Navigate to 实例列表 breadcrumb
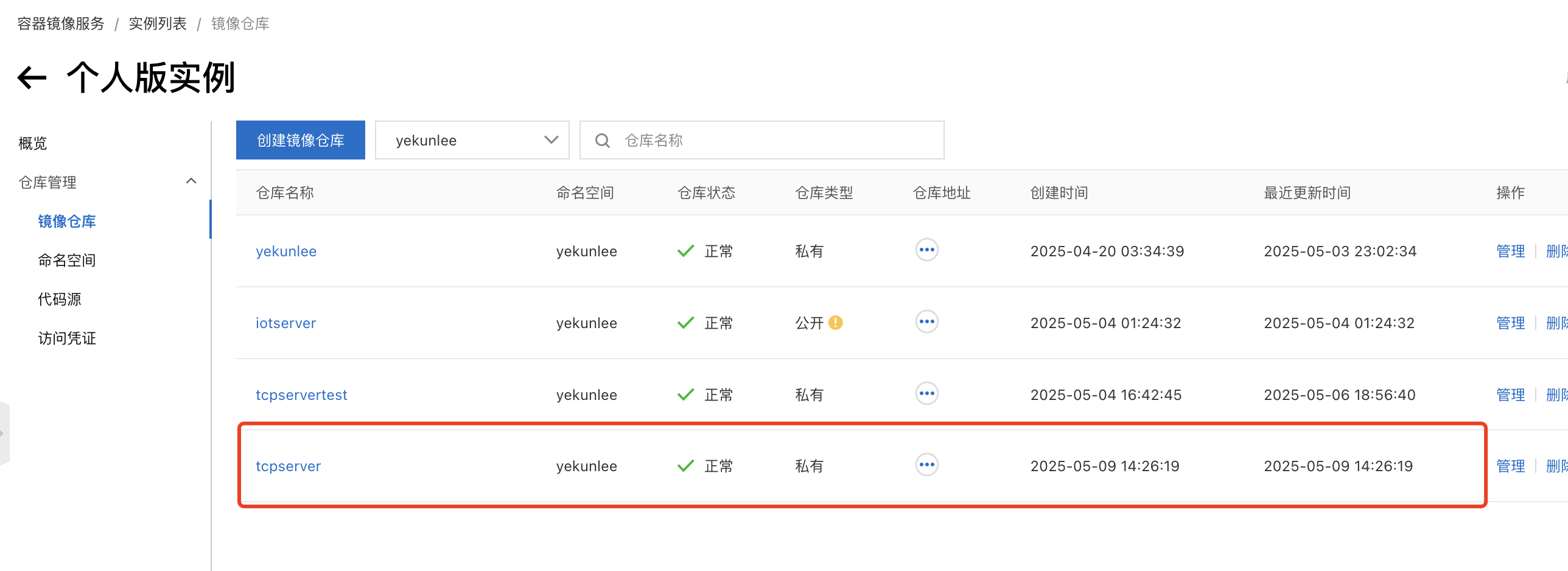The width and height of the screenshot is (1568, 571). point(158,24)
